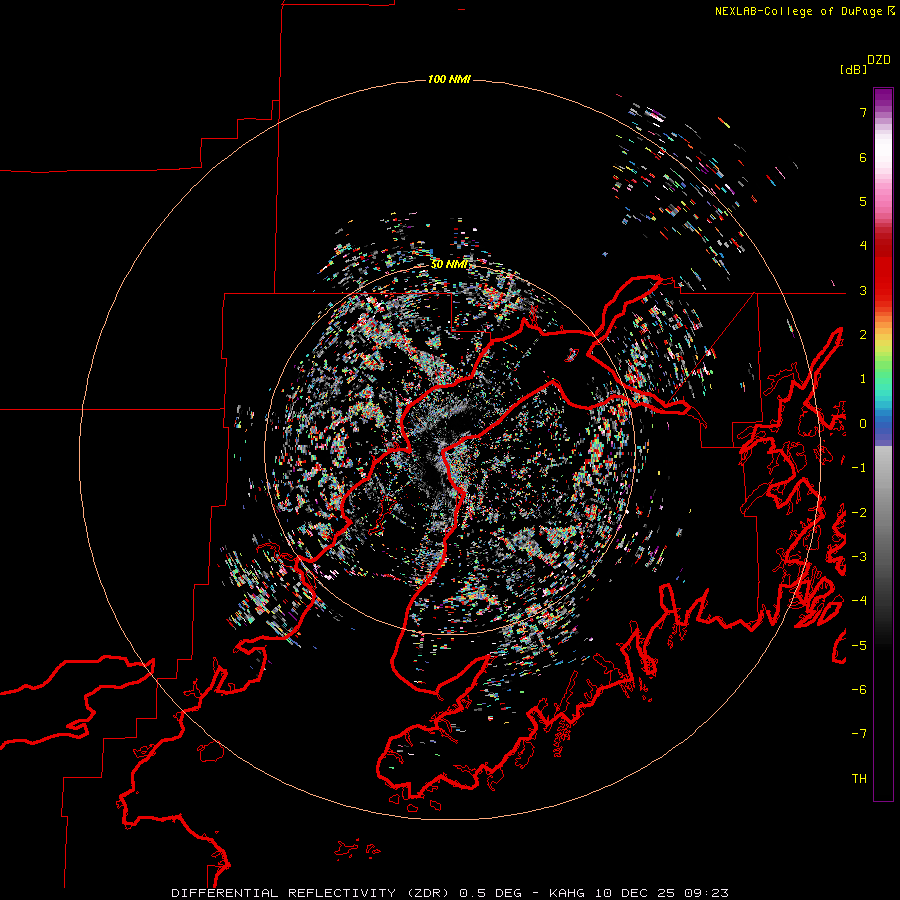Click the -3 dB scale label
This screenshot has width=900, height=900.
pos(859,557)
